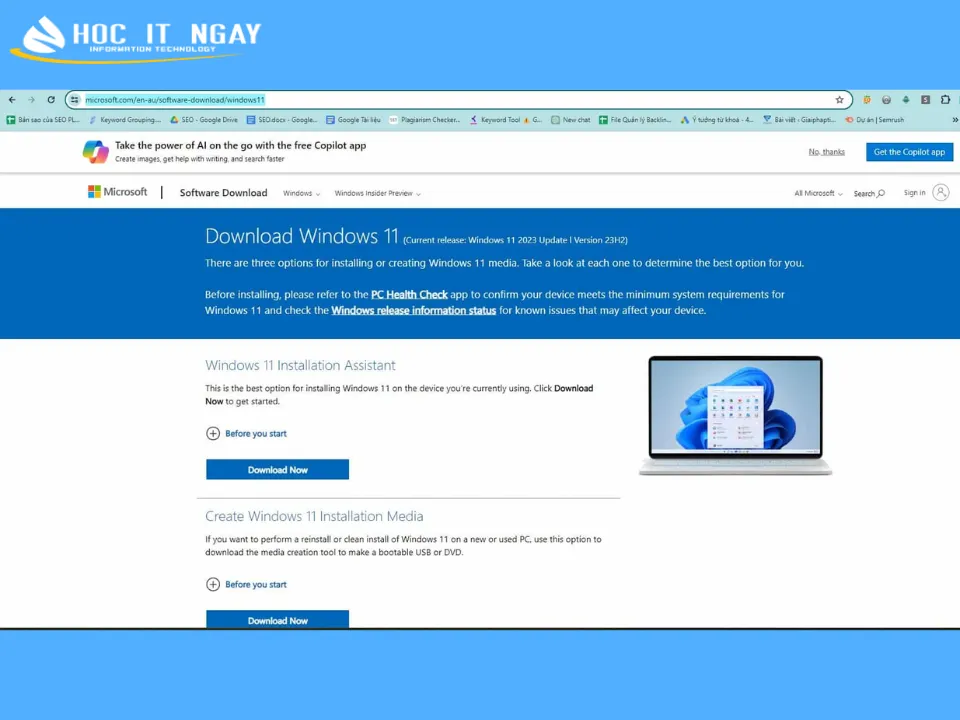
Task: Click the Windows 11 Installation Assistant heading
Action: 300,366
